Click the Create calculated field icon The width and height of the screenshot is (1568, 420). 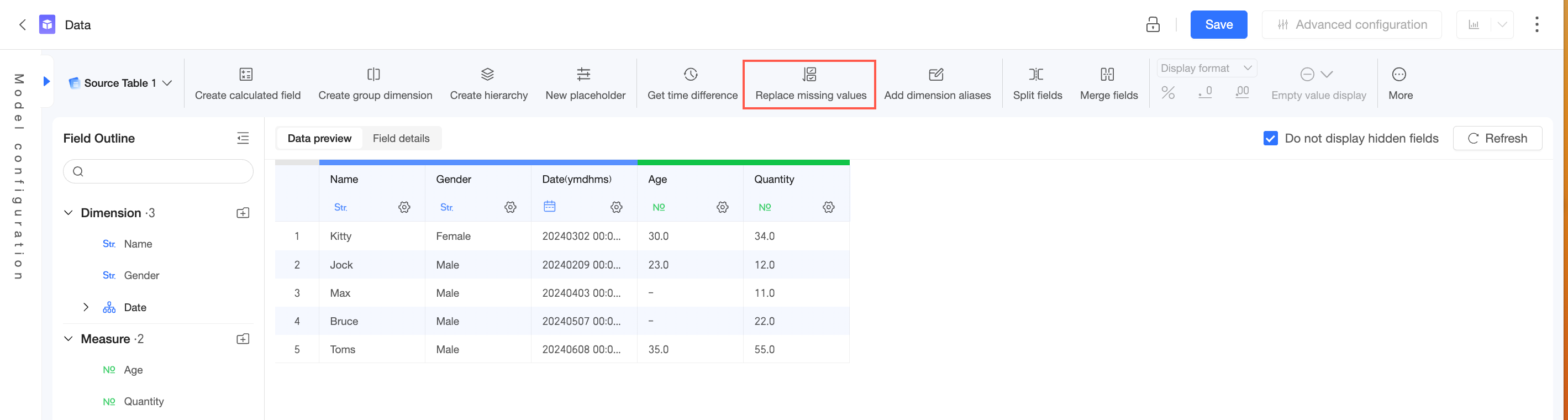coord(246,75)
